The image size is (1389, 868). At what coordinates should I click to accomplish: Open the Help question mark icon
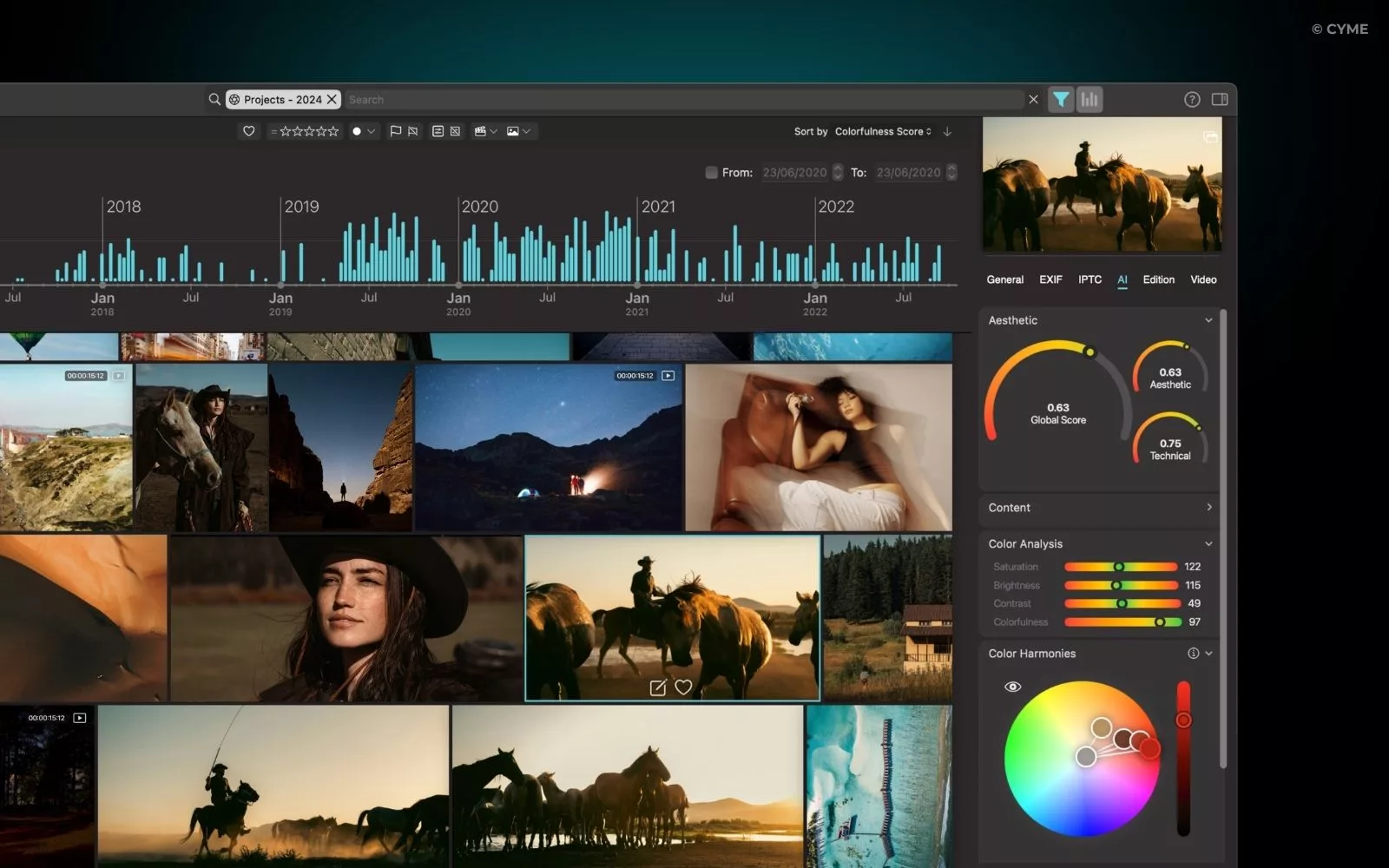click(x=1191, y=99)
